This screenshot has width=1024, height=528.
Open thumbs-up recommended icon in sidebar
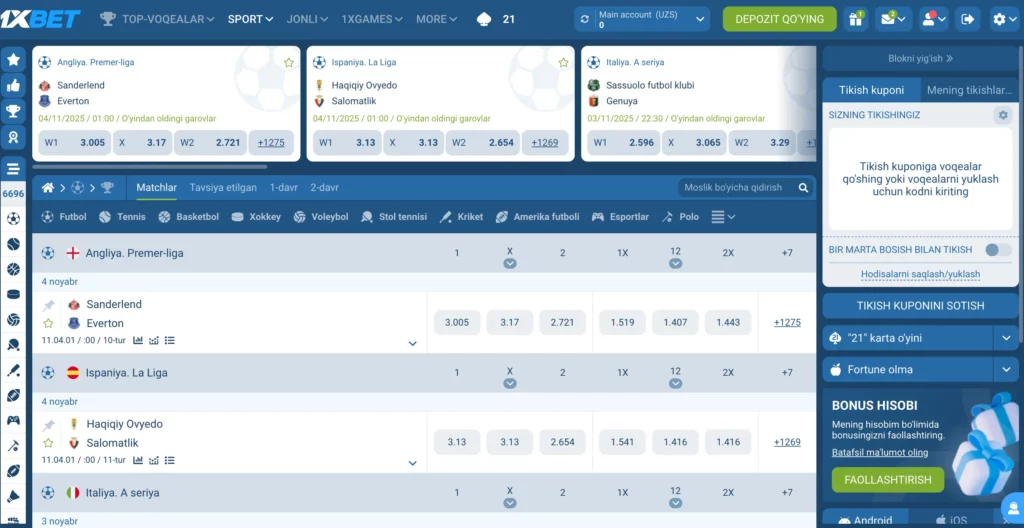click(x=13, y=85)
